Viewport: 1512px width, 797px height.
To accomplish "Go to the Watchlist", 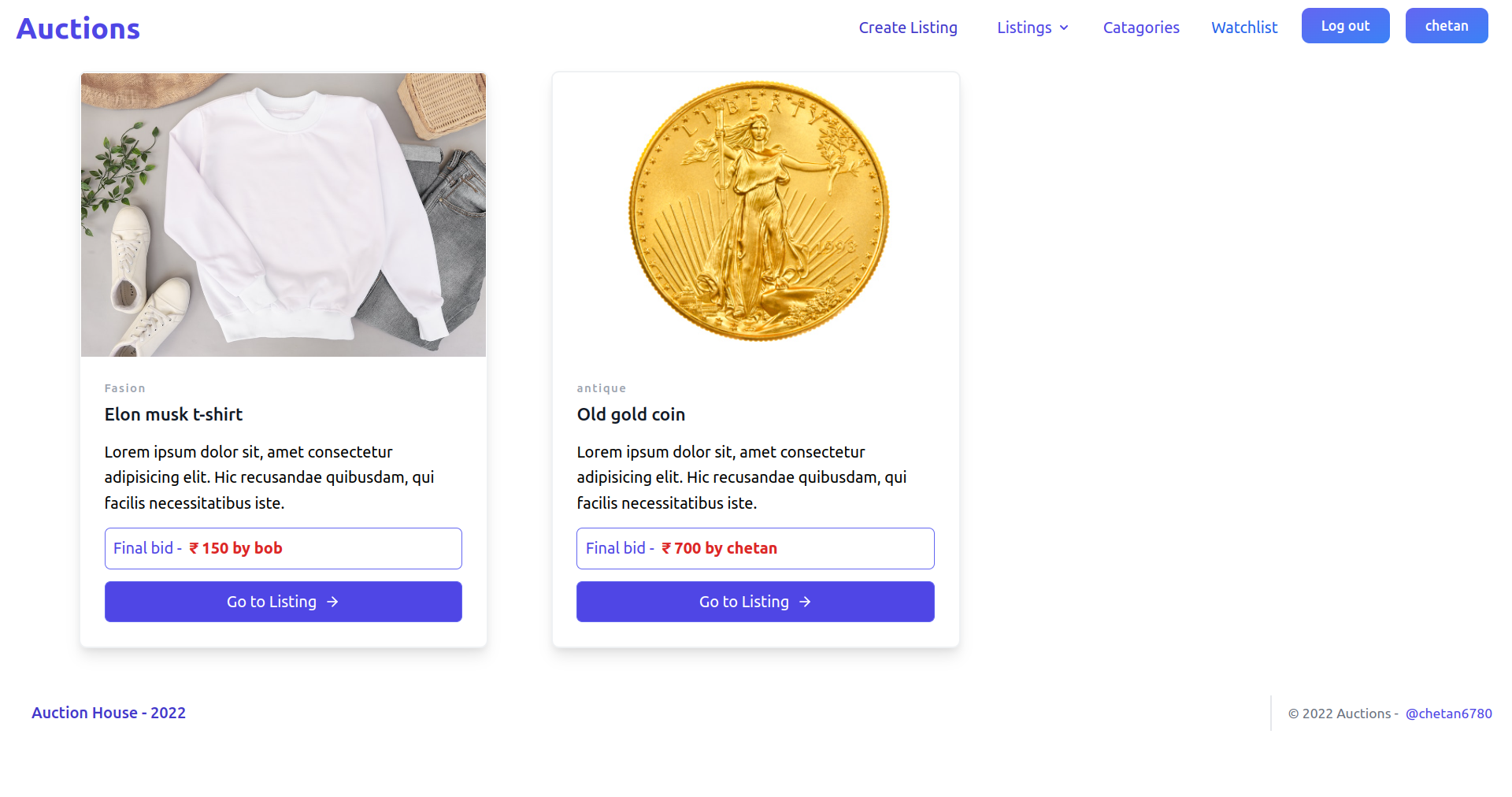I will 1244,28.
